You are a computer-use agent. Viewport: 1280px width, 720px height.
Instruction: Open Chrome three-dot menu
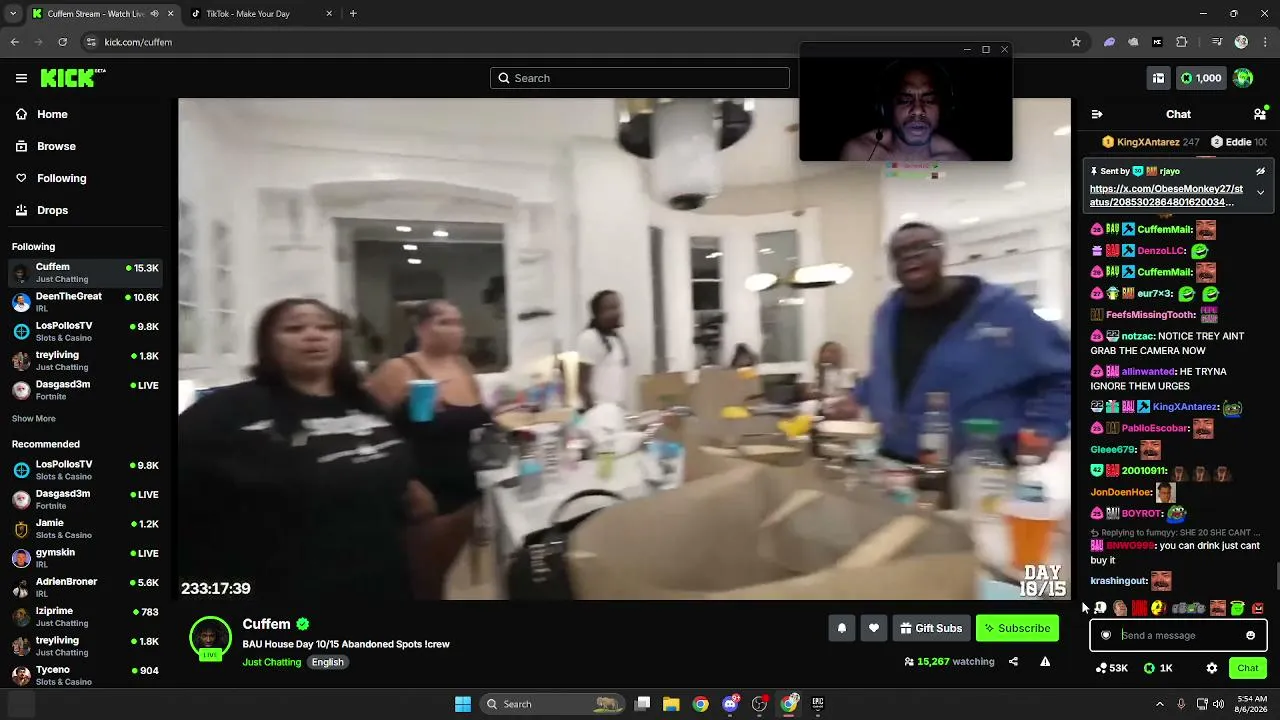[1266, 42]
